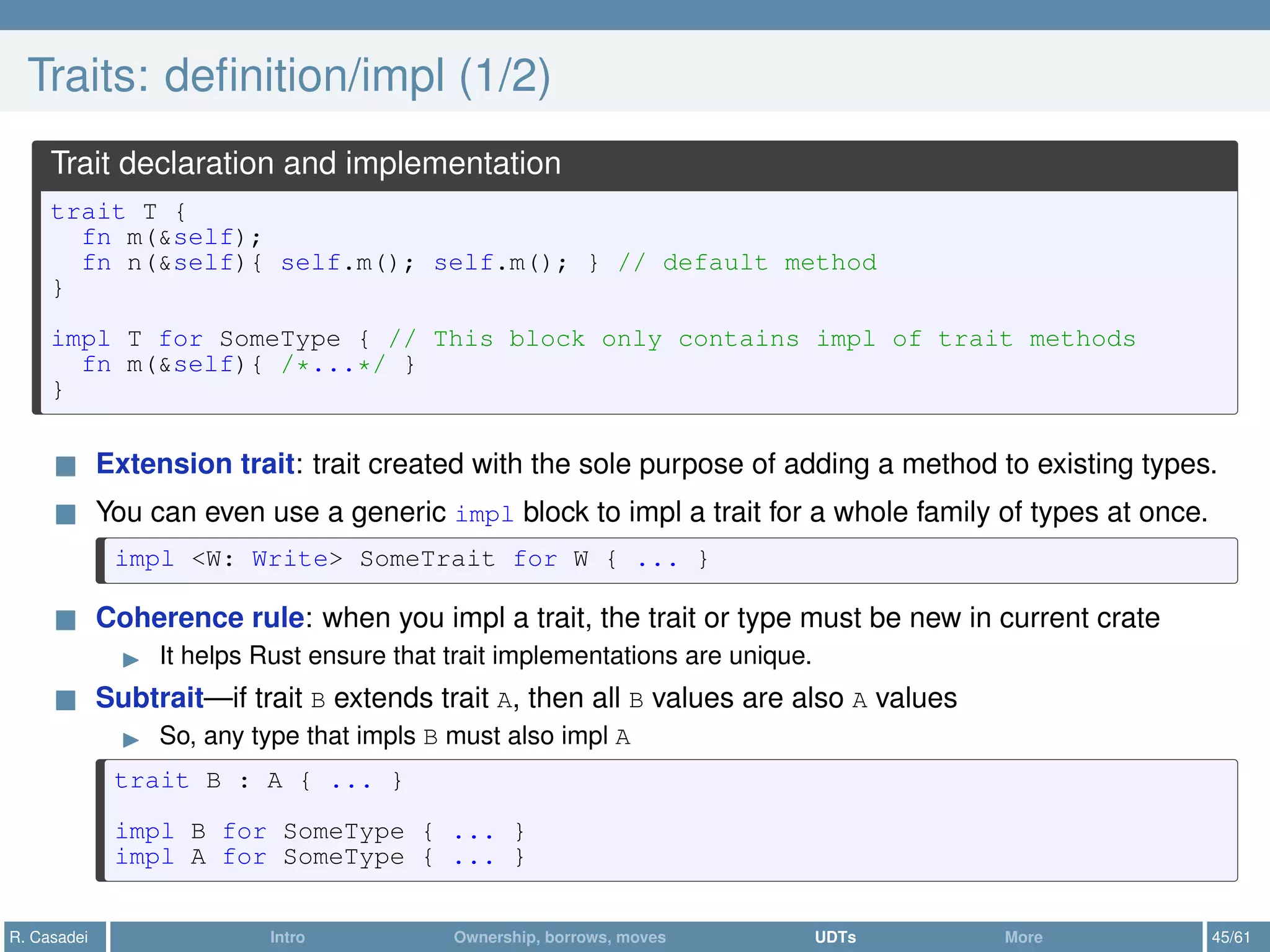Image resolution: width=1270 pixels, height=952 pixels.
Task: Click the bold 'Coherence rule' term
Action: point(200,618)
